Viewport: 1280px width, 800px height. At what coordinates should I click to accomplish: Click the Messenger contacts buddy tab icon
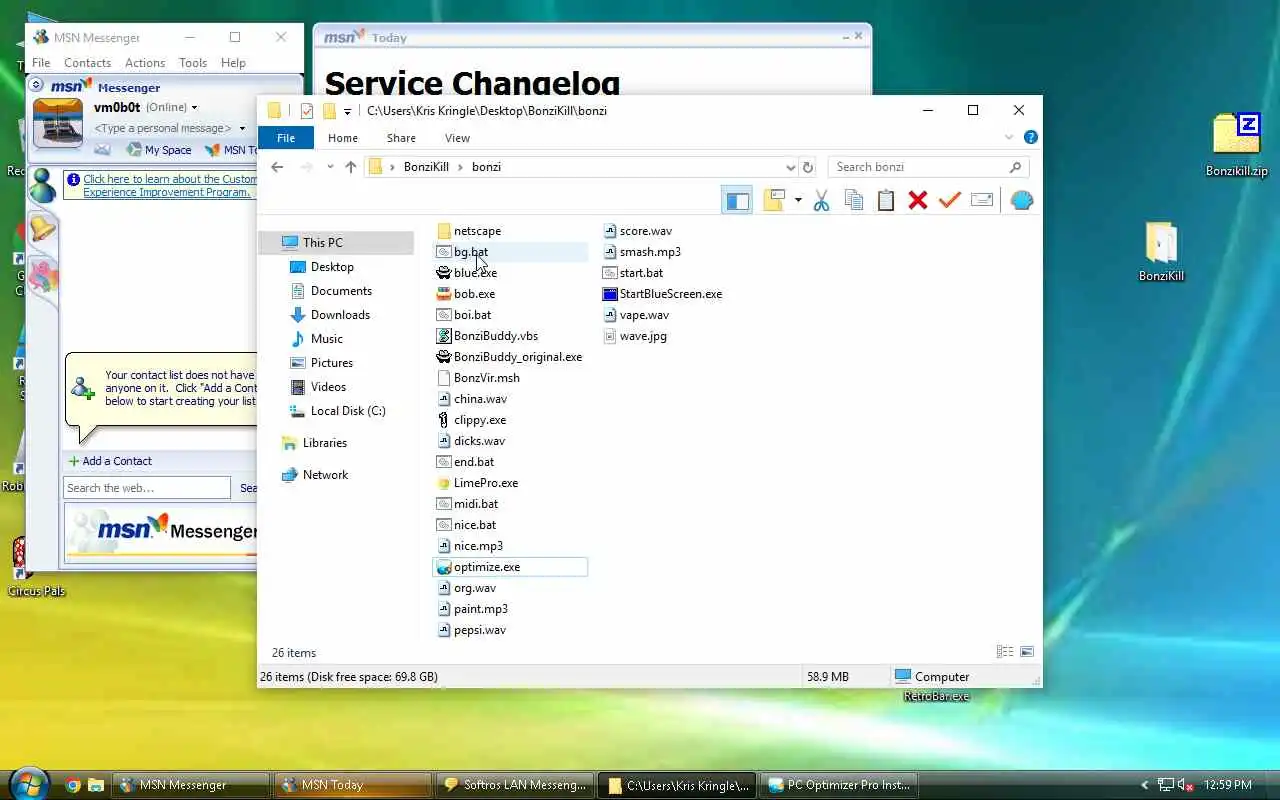(42, 186)
